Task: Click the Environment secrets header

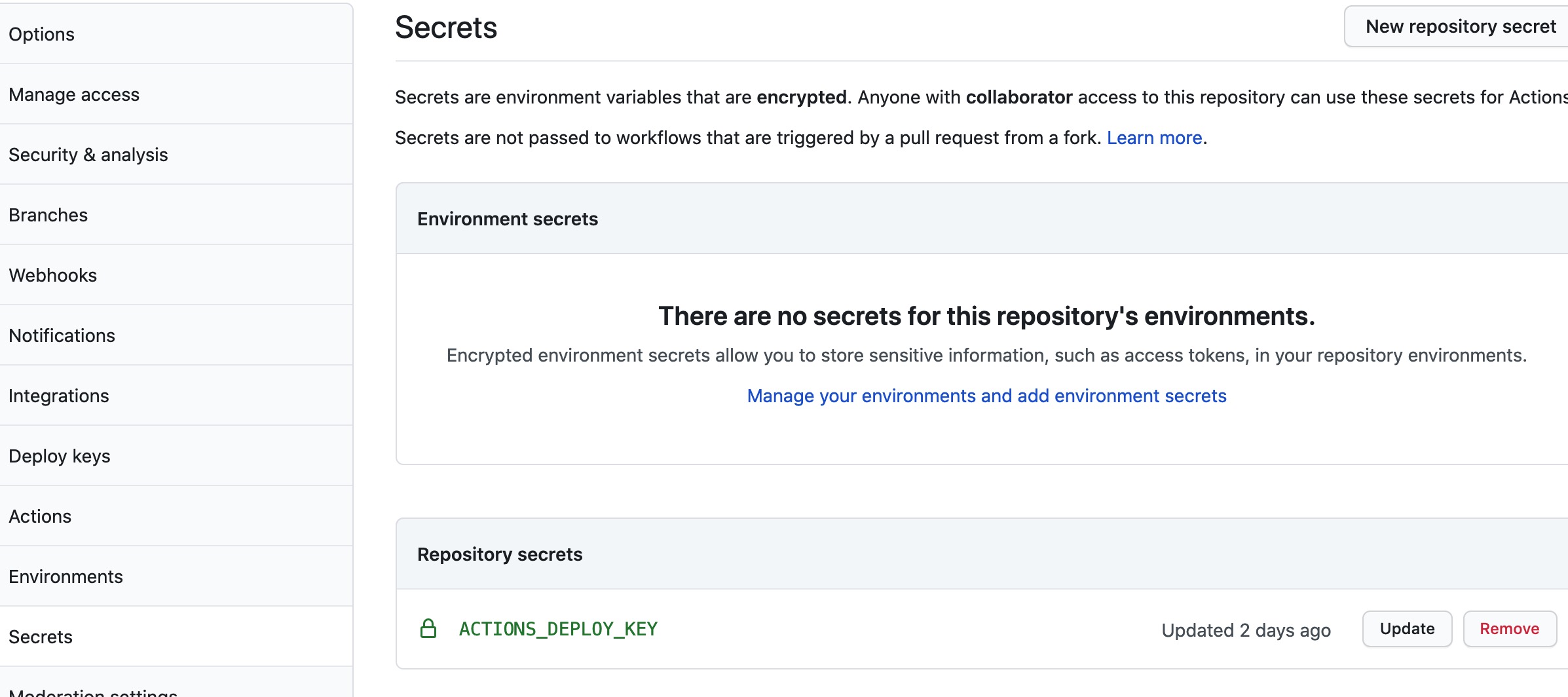Action: [x=508, y=219]
